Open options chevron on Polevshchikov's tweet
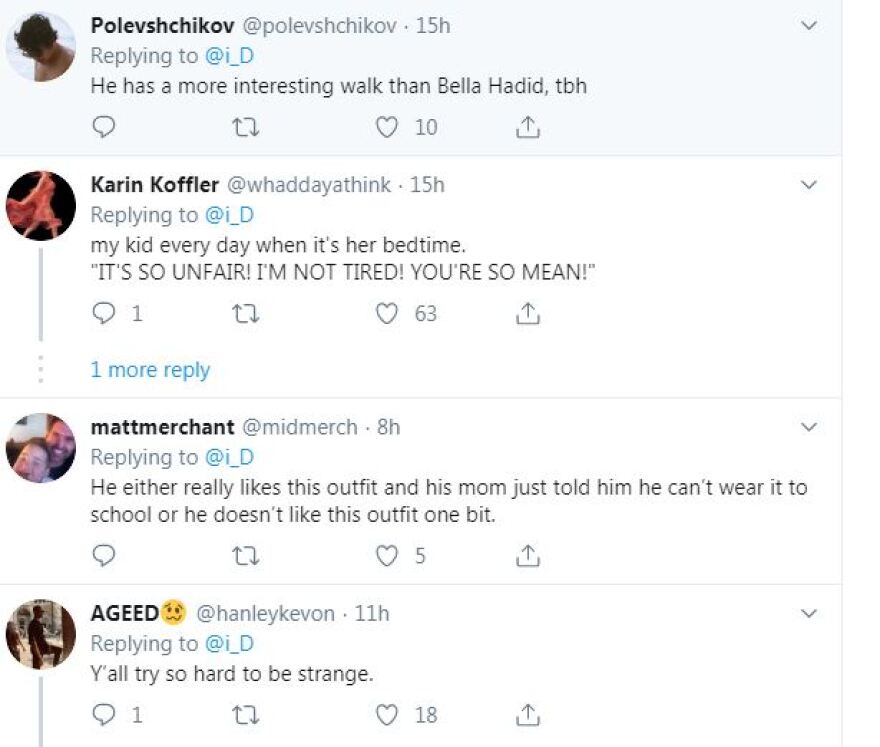This screenshot has width=880, height=747. (x=809, y=27)
